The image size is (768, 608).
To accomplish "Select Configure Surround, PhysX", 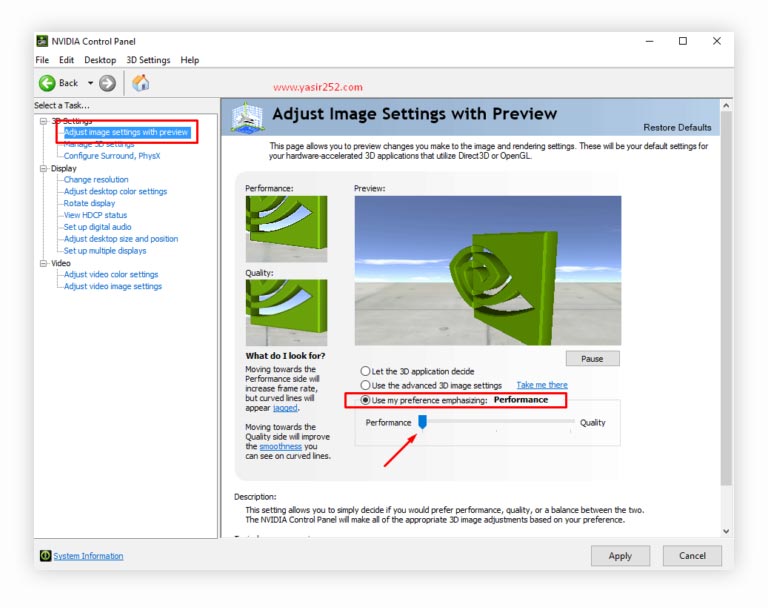I will (112, 156).
